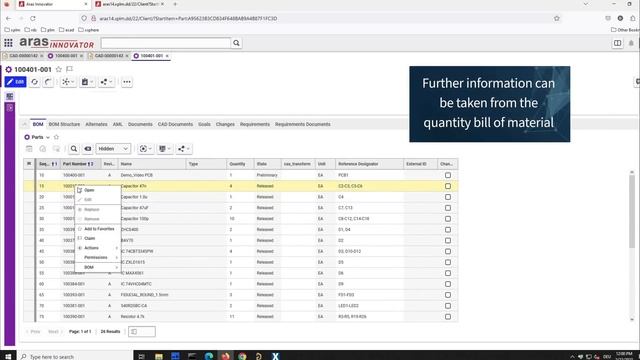
Task: Open the grid layout dropdown in grid toolbar
Action: [x=164, y=149]
